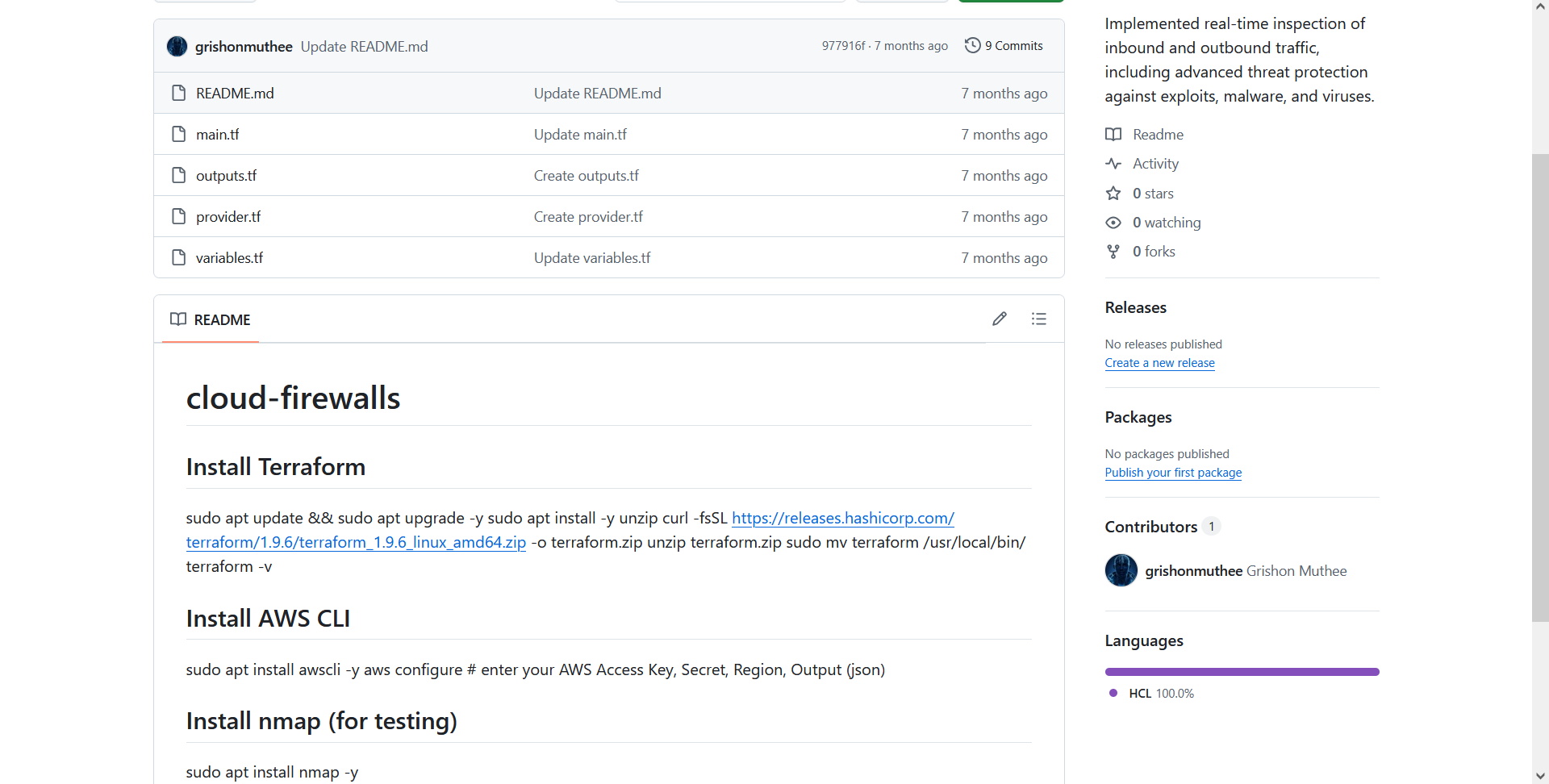Open the main.tf file

[218, 135]
